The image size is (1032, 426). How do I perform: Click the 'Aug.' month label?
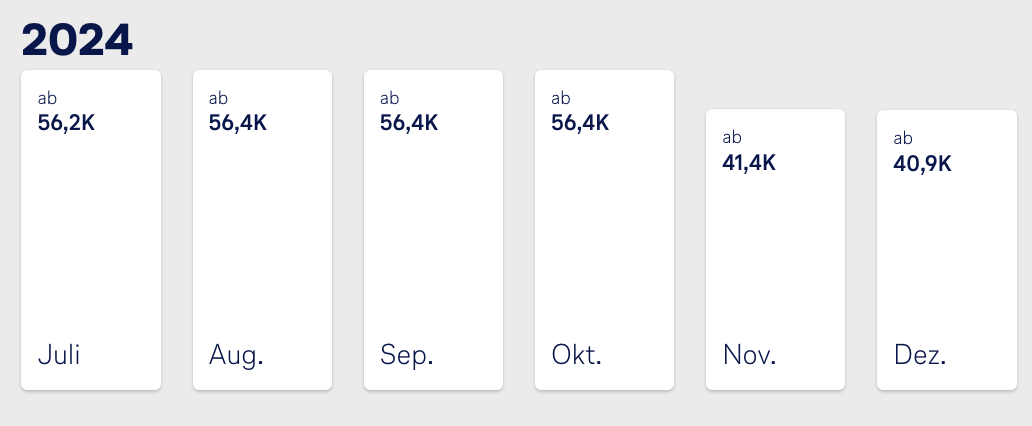pos(236,355)
